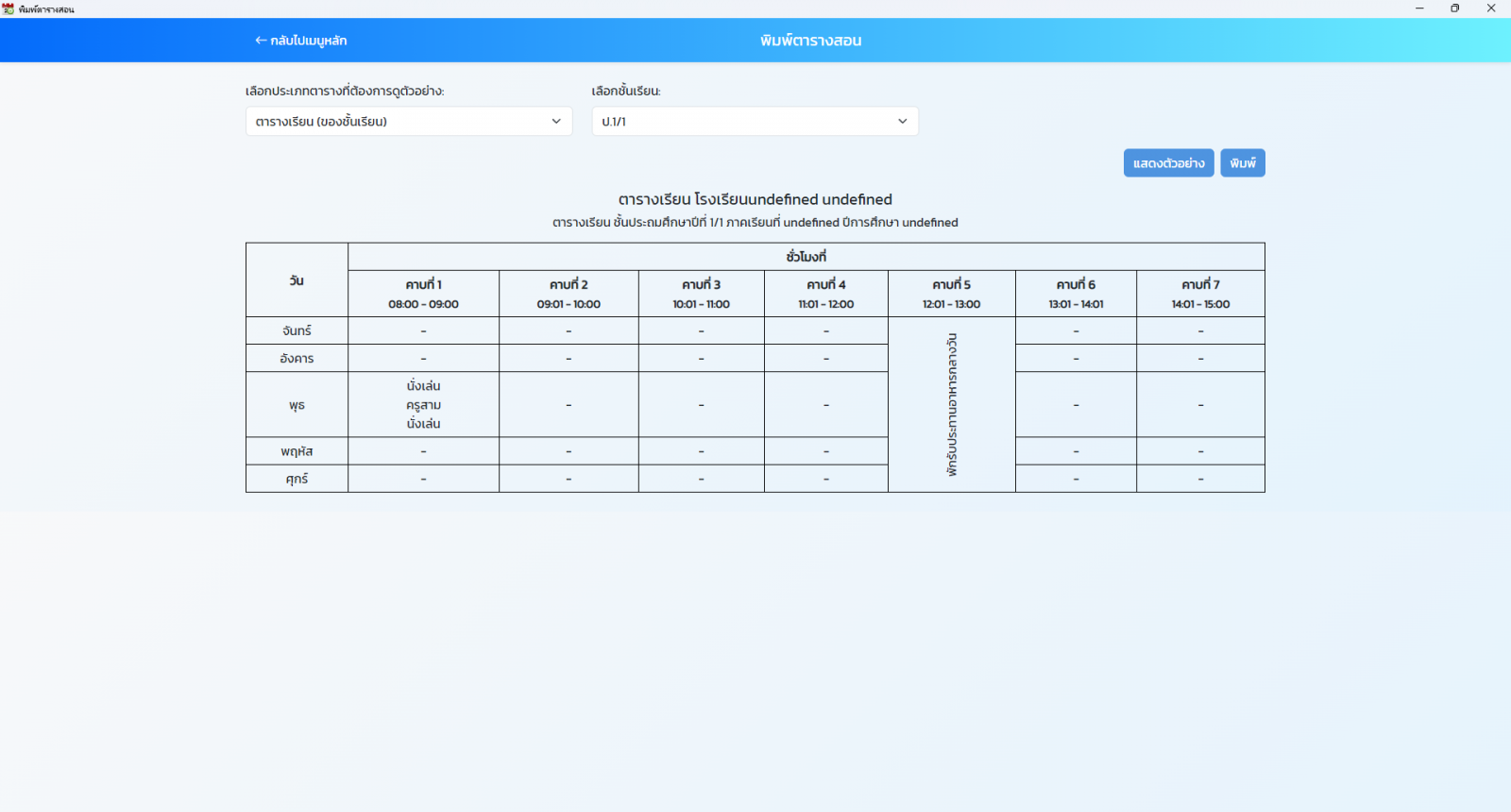Click the ศุกร์ row cell under คาบที่ 7

[x=1201, y=479]
